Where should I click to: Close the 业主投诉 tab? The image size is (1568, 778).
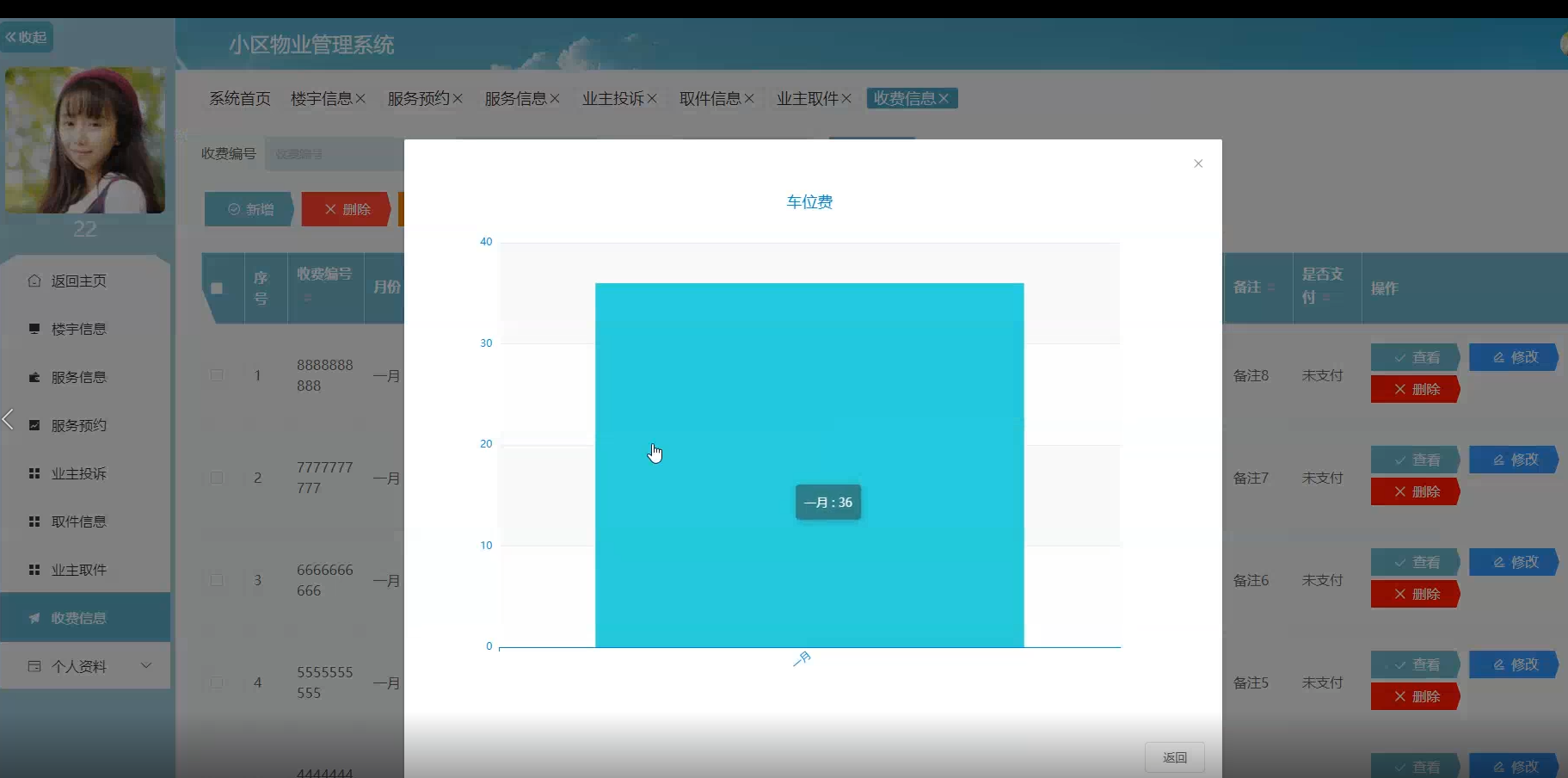[x=652, y=99]
